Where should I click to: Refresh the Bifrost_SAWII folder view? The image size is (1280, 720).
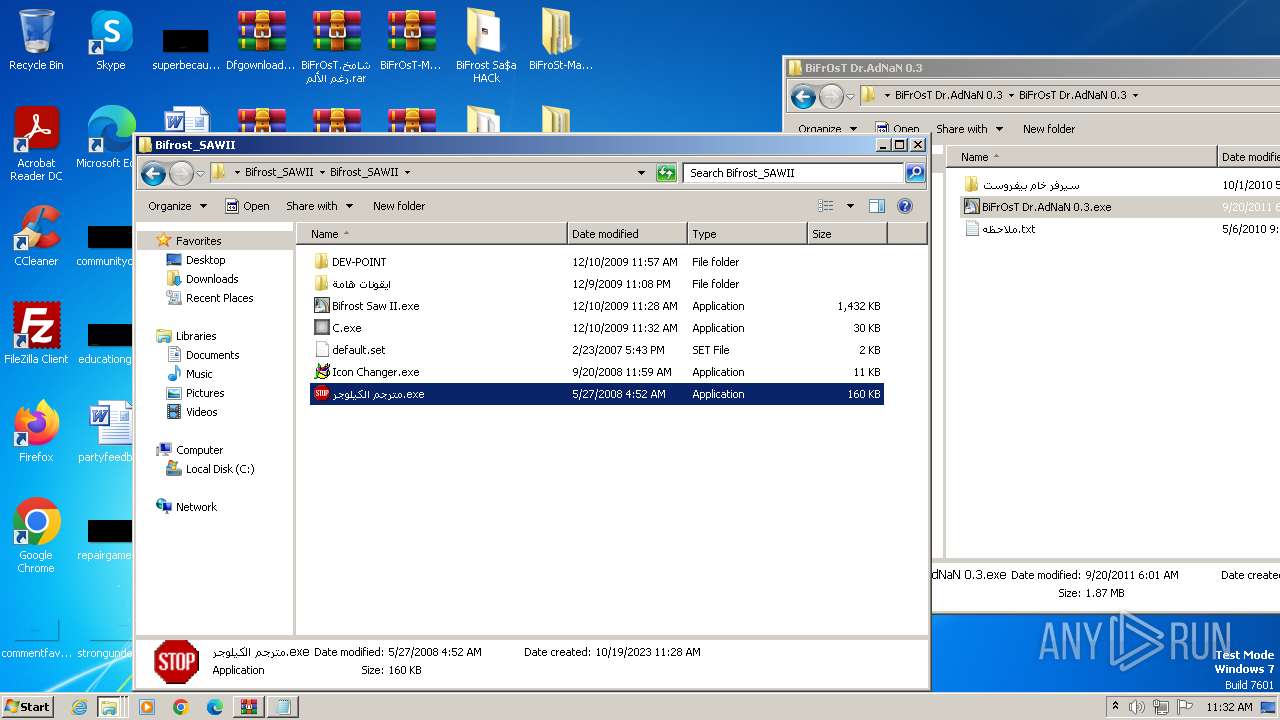click(x=666, y=173)
